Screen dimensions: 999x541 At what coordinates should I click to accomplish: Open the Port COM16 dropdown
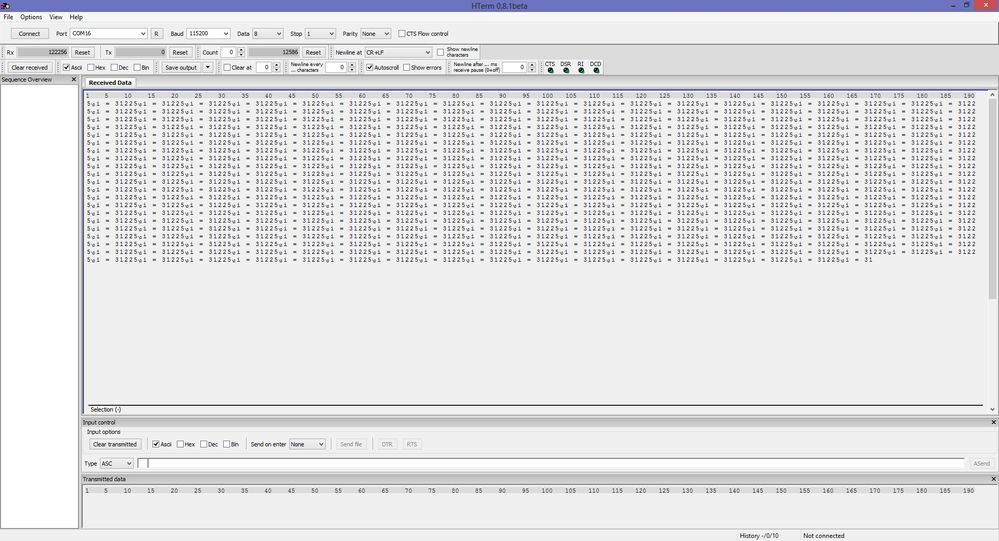[109, 34]
